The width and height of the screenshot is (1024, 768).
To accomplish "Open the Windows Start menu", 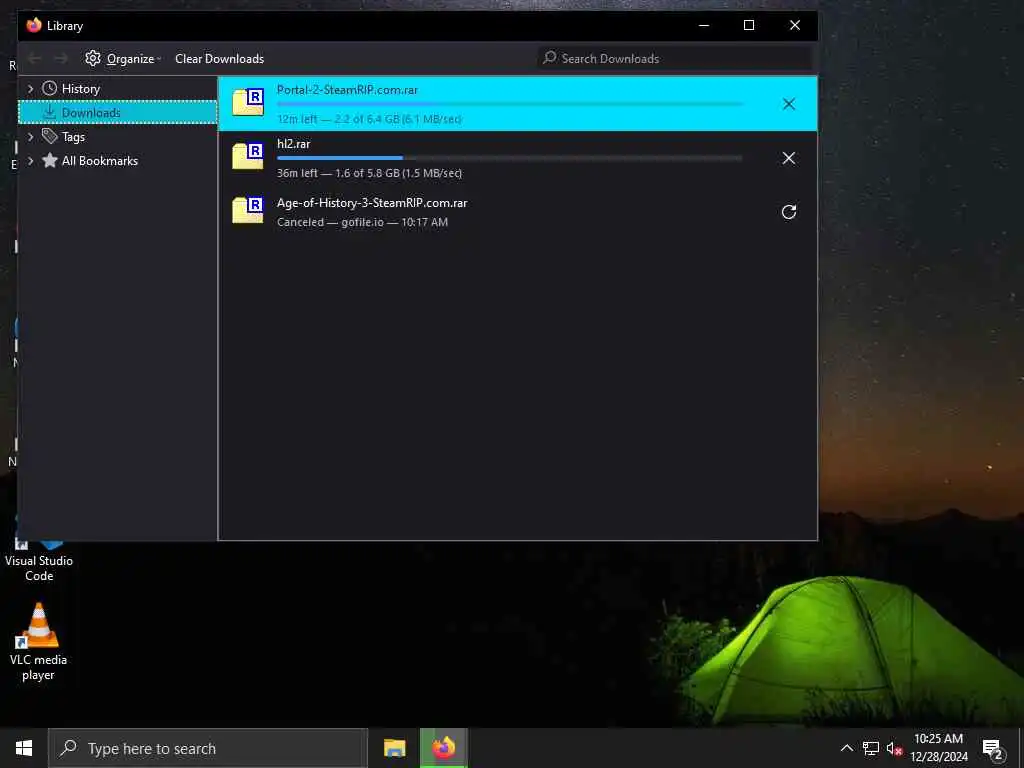I will coord(24,748).
